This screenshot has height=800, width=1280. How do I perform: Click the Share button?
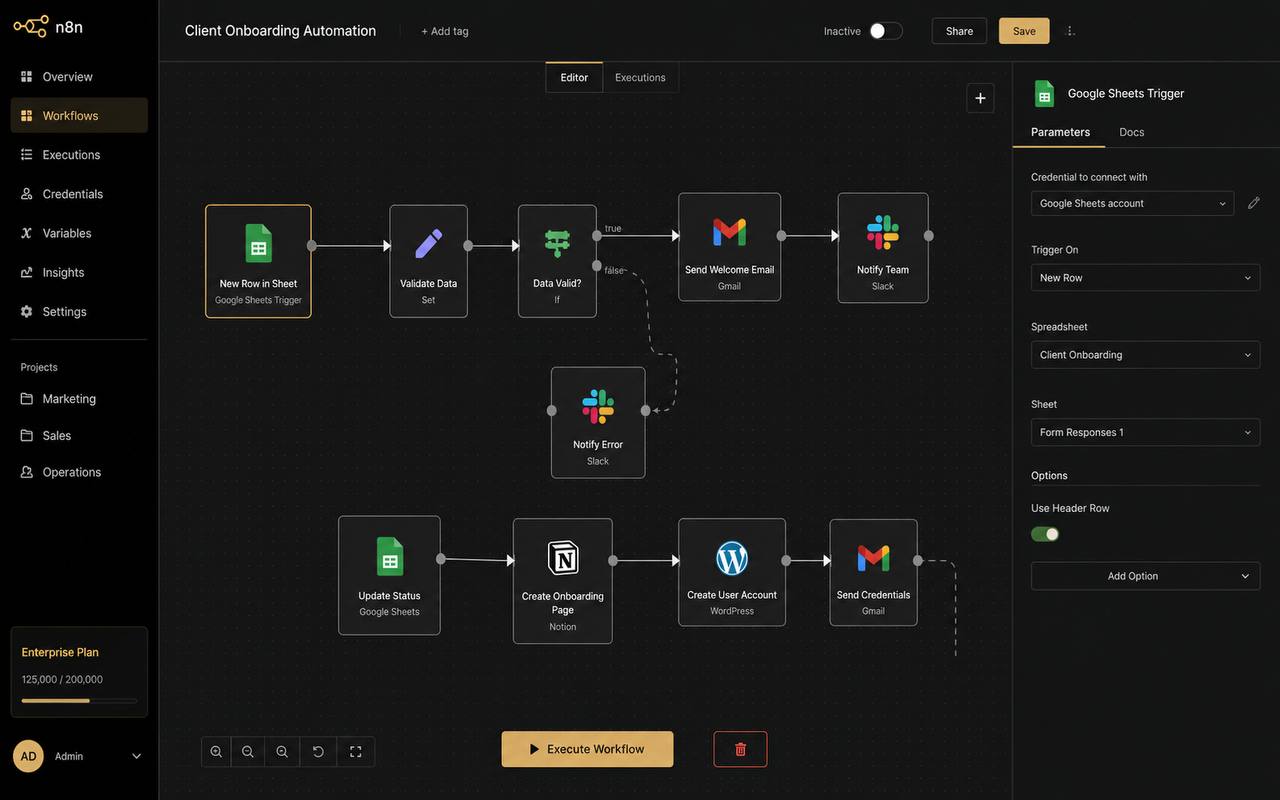click(x=959, y=31)
